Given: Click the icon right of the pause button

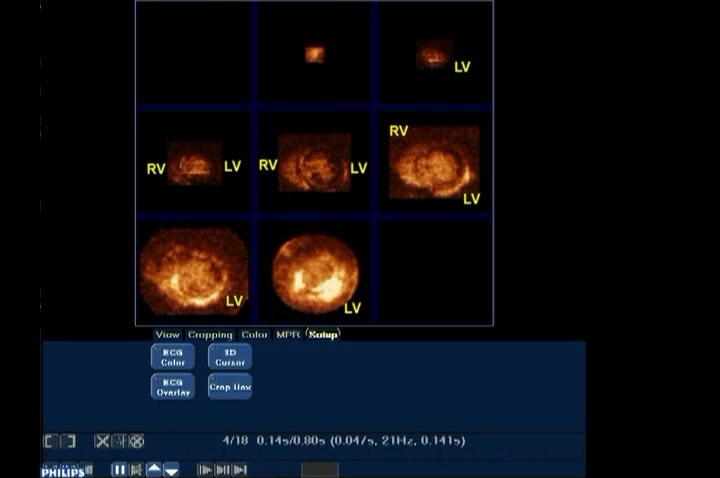Looking at the screenshot, I should [x=136, y=469].
